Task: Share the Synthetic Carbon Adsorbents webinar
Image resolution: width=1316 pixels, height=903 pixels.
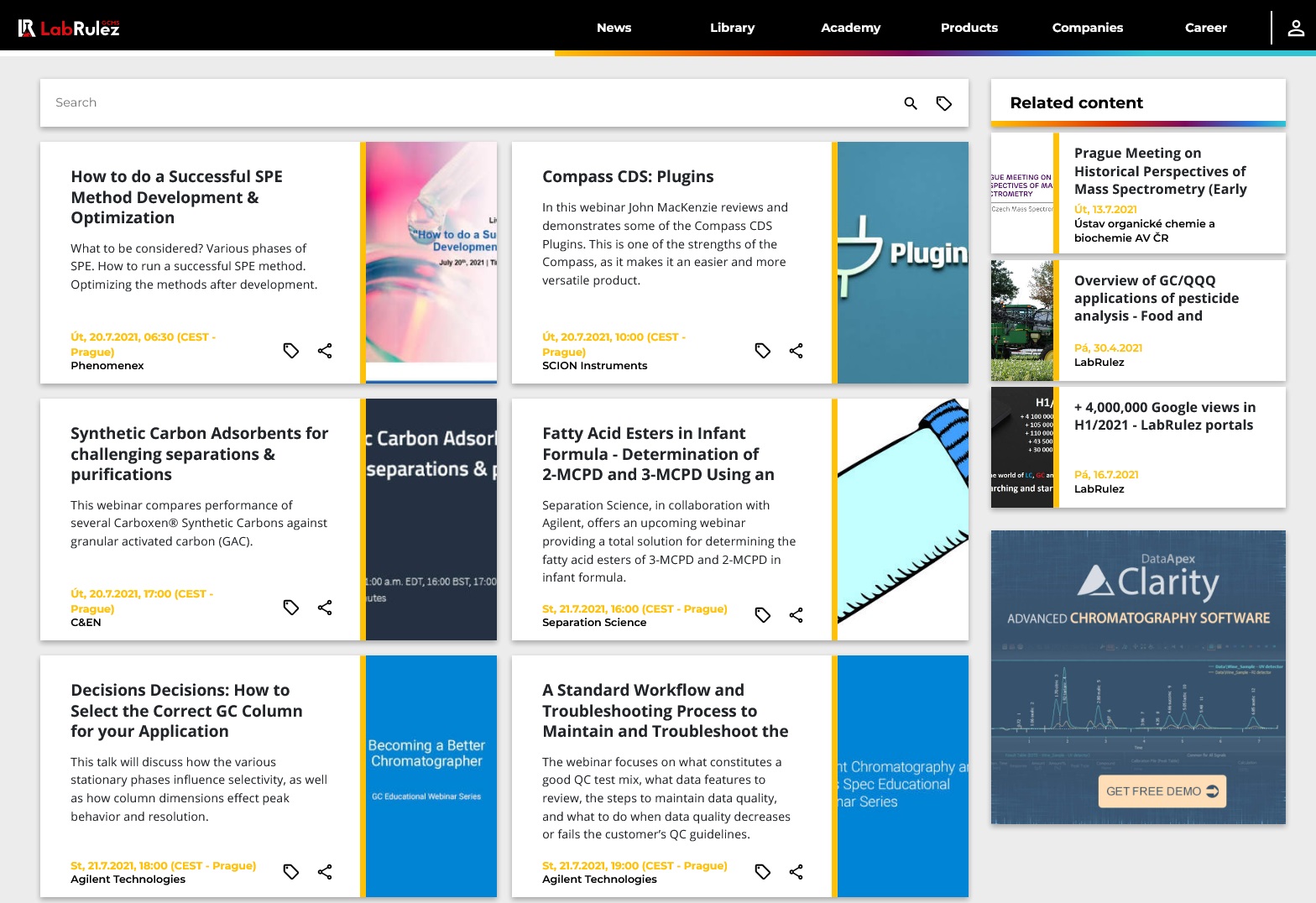Action: [x=325, y=608]
